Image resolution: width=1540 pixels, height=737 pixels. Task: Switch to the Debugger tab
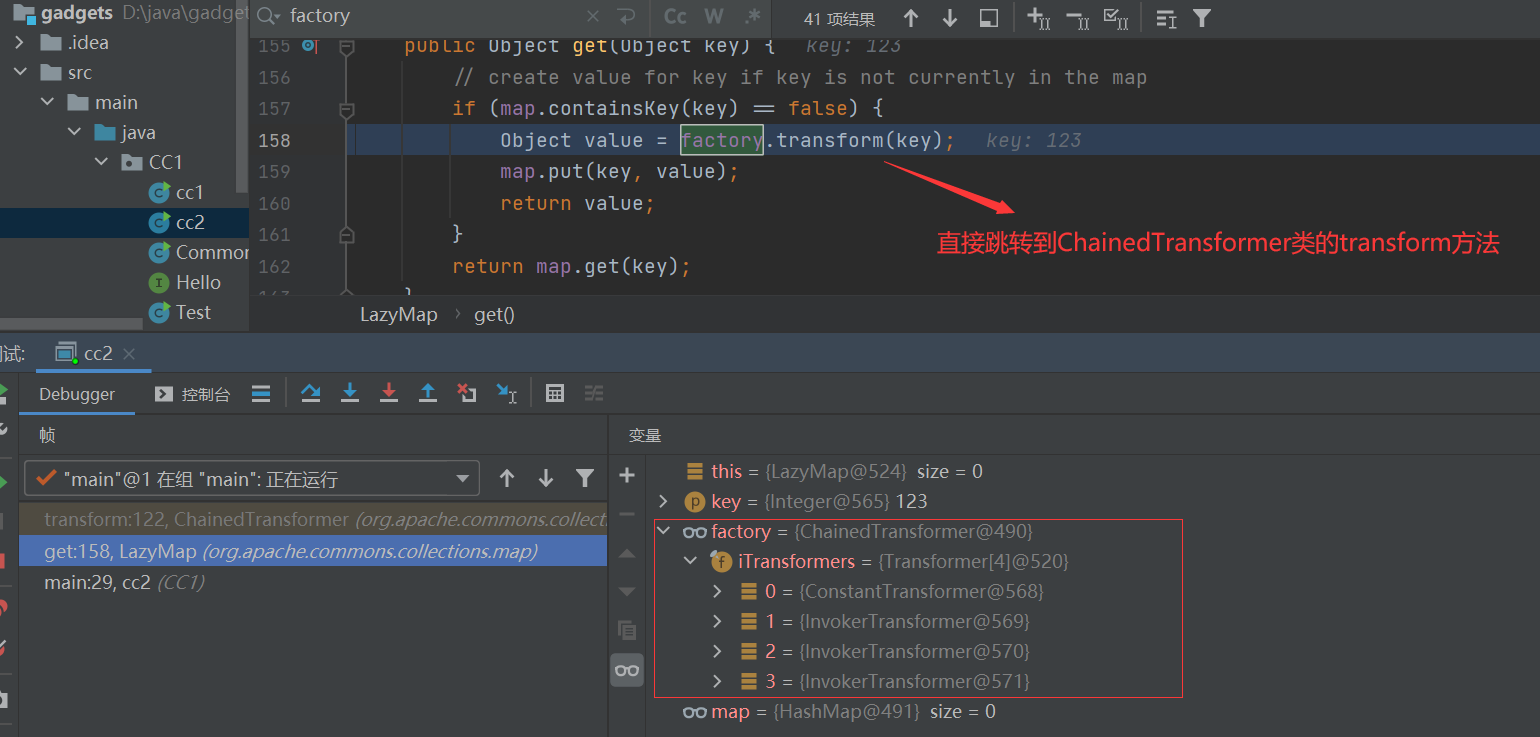click(77, 394)
